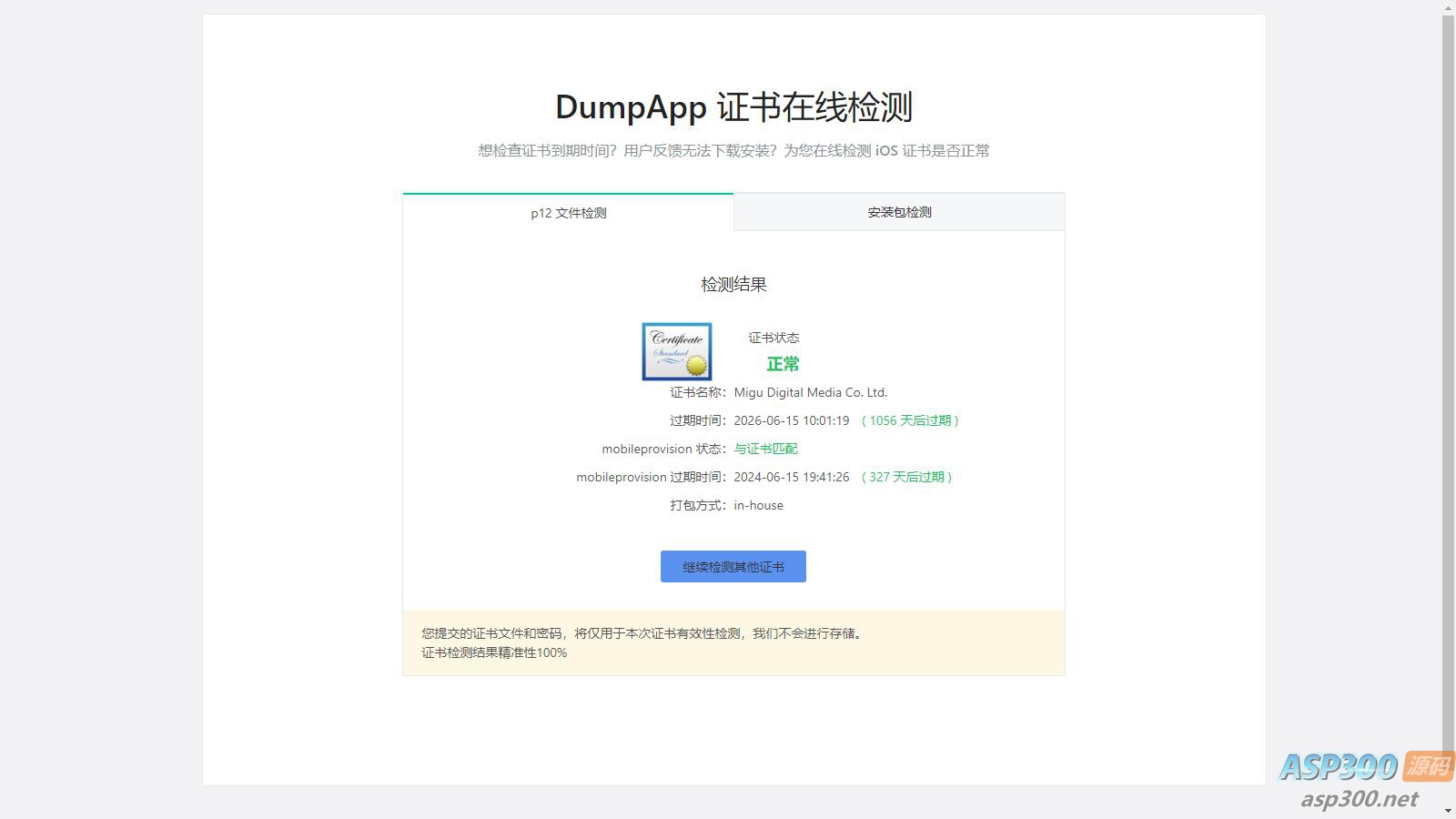Viewport: 1456px width, 819px height.
Task: Click the DumpApp 证书在线检测 page title
Action: point(733,106)
